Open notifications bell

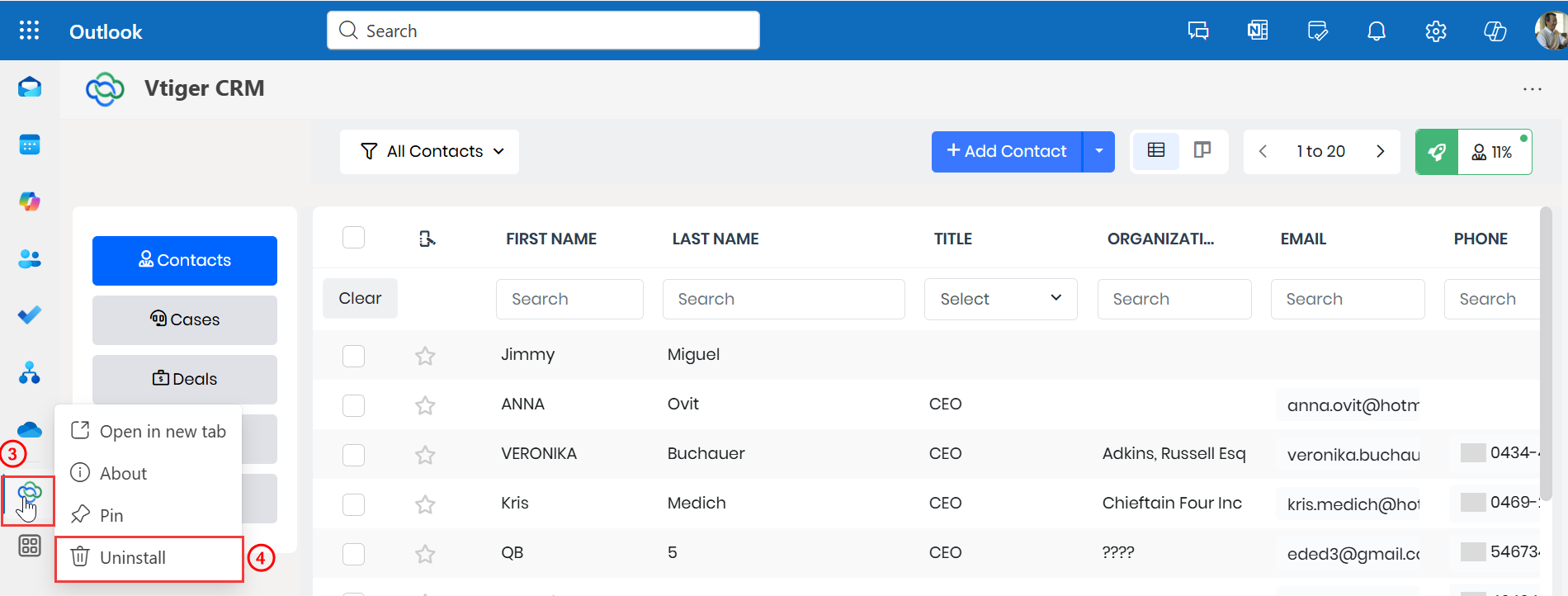click(1377, 31)
